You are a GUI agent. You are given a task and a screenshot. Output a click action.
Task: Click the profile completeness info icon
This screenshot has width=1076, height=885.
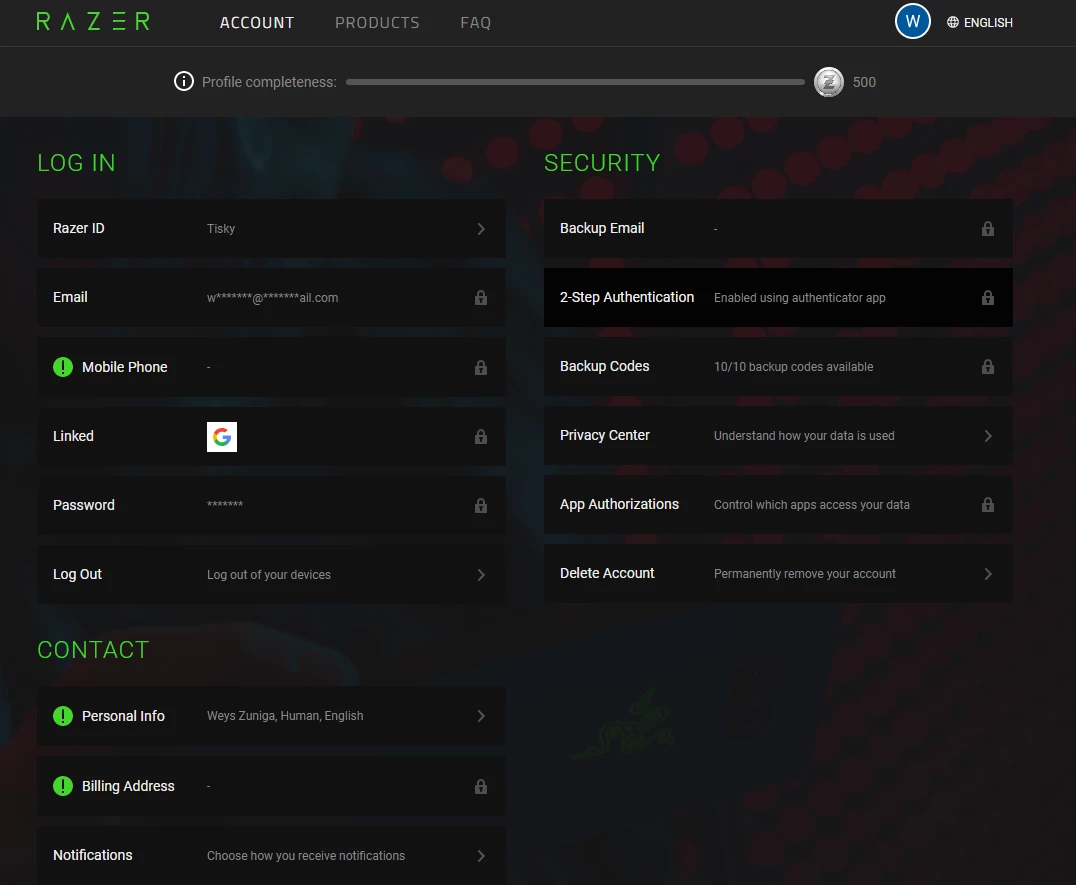point(184,82)
